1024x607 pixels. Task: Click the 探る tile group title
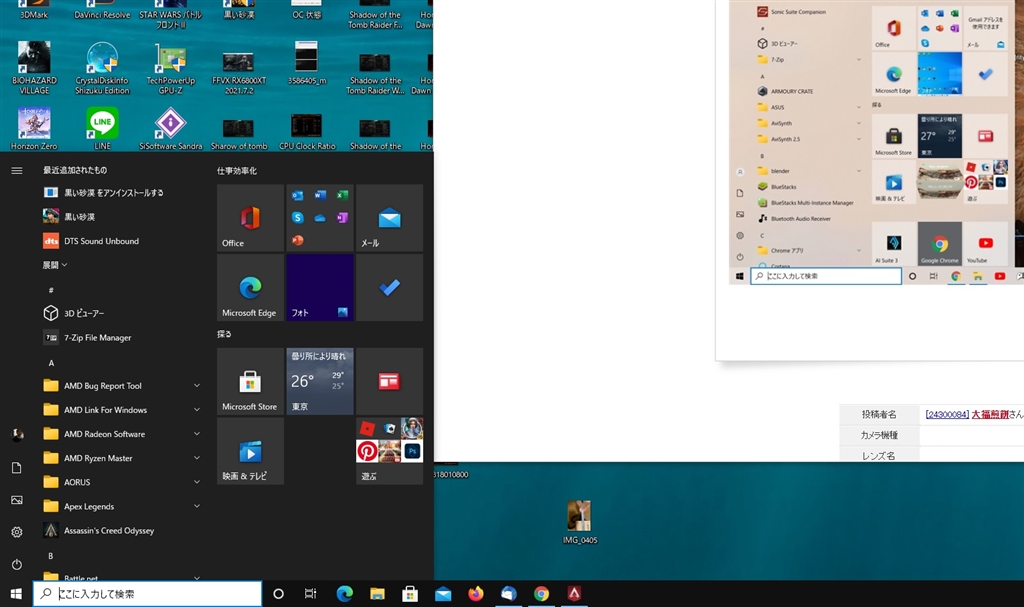(224, 334)
